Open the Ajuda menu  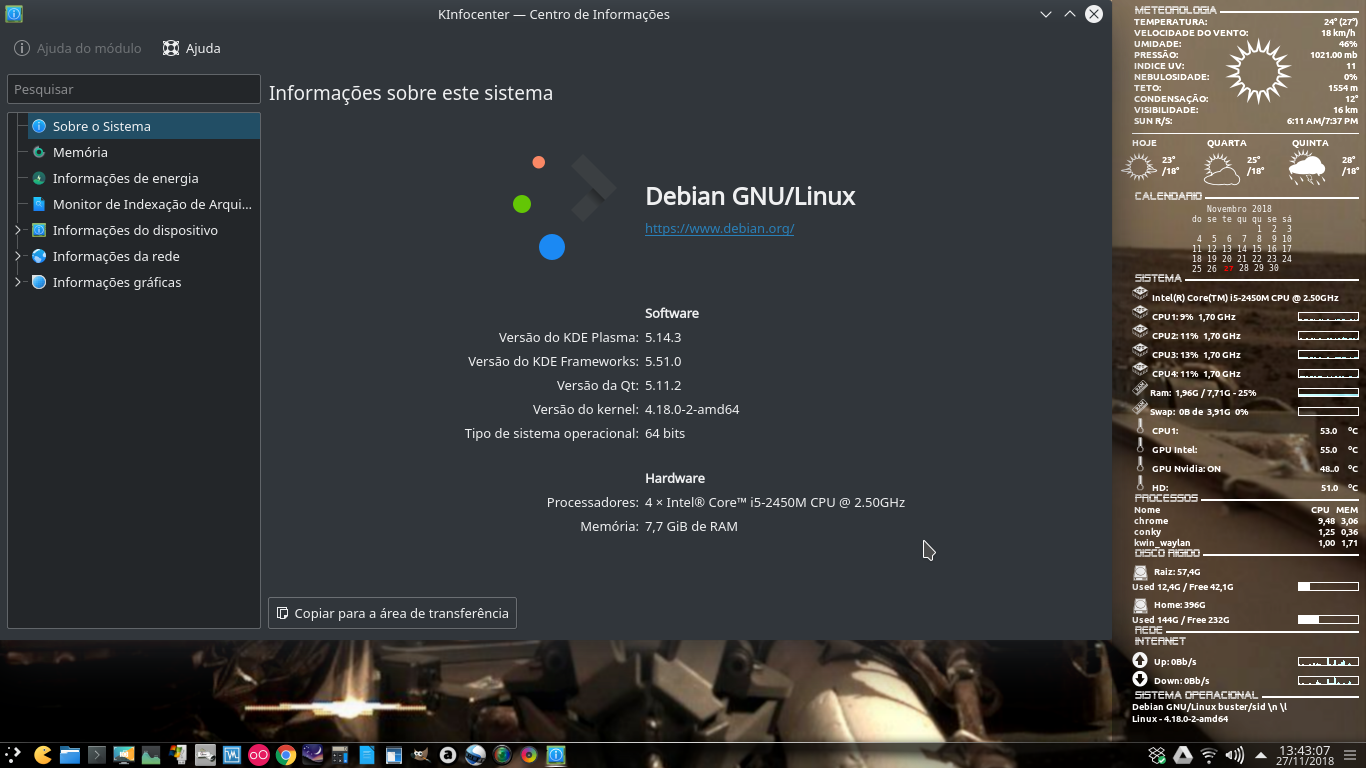click(x=191, y=47)
